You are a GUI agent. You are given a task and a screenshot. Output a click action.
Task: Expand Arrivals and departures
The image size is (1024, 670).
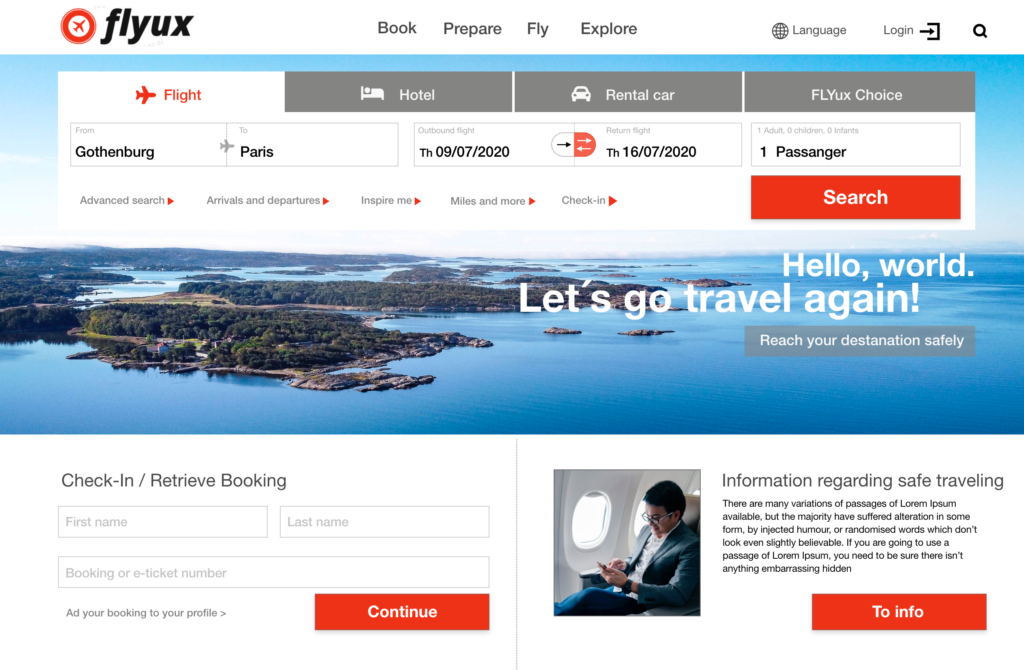pos(267,200)
